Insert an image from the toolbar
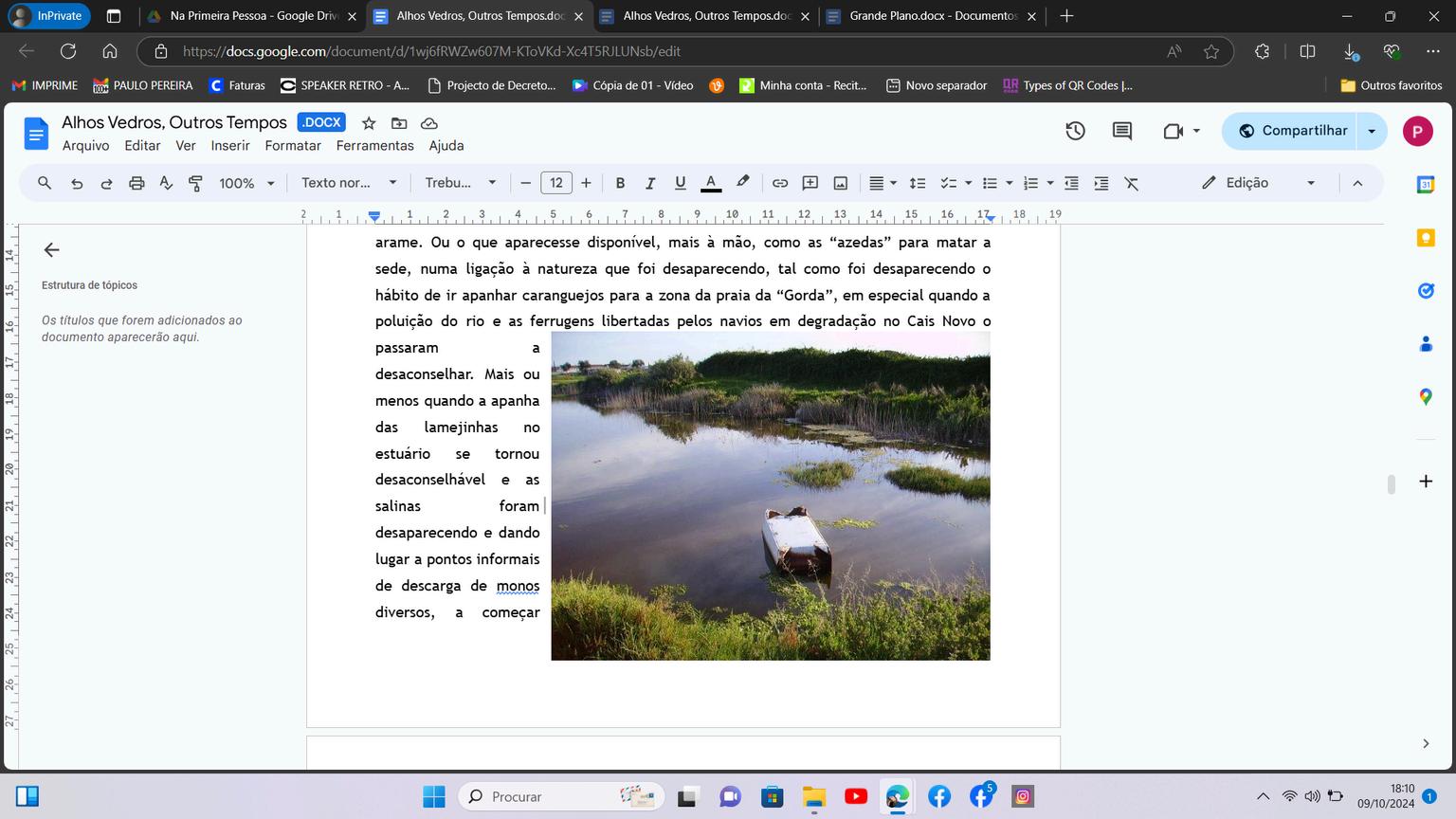1456x819 pixels. click(x=841, y=183)
